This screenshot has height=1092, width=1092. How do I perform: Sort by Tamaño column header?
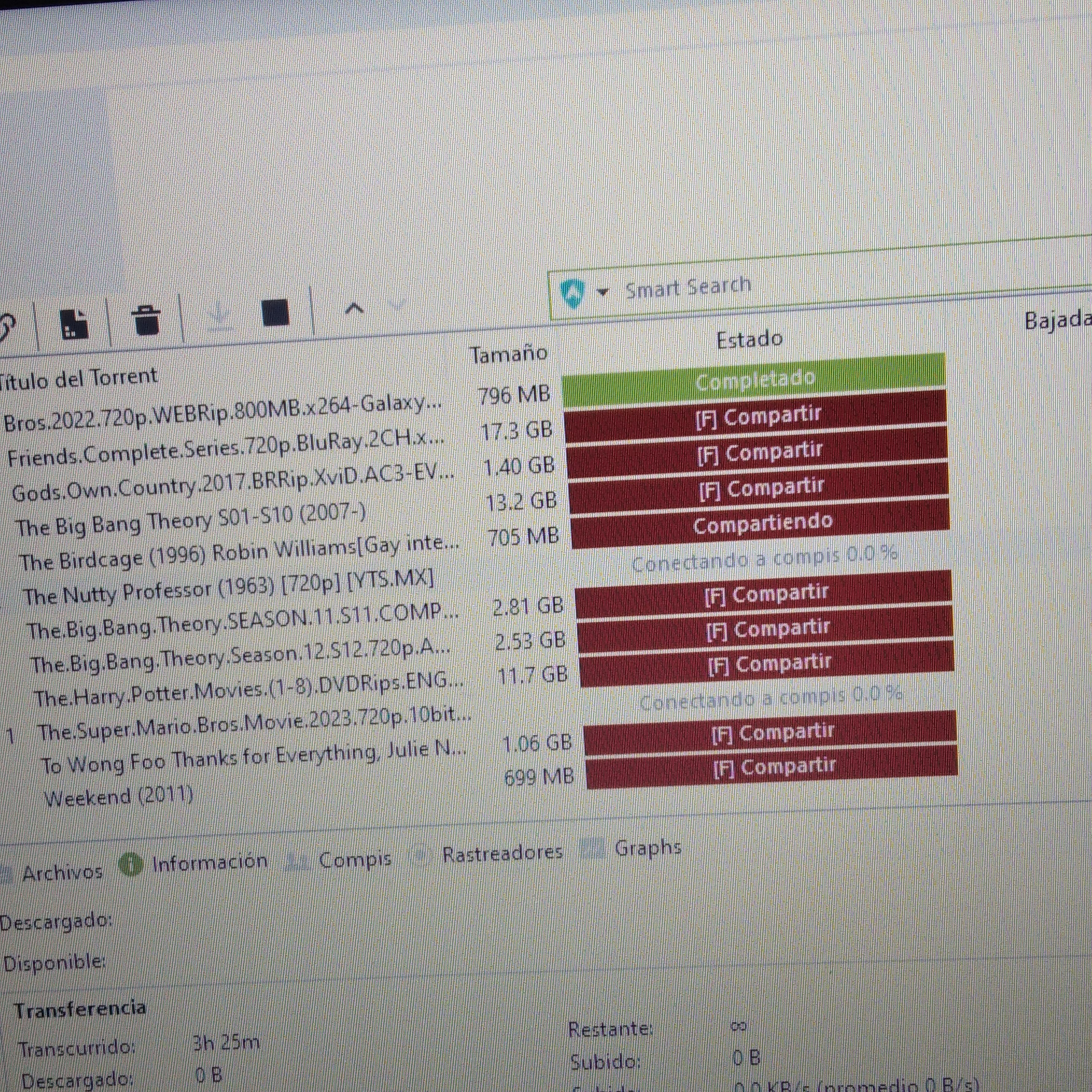tap(509, 354)
